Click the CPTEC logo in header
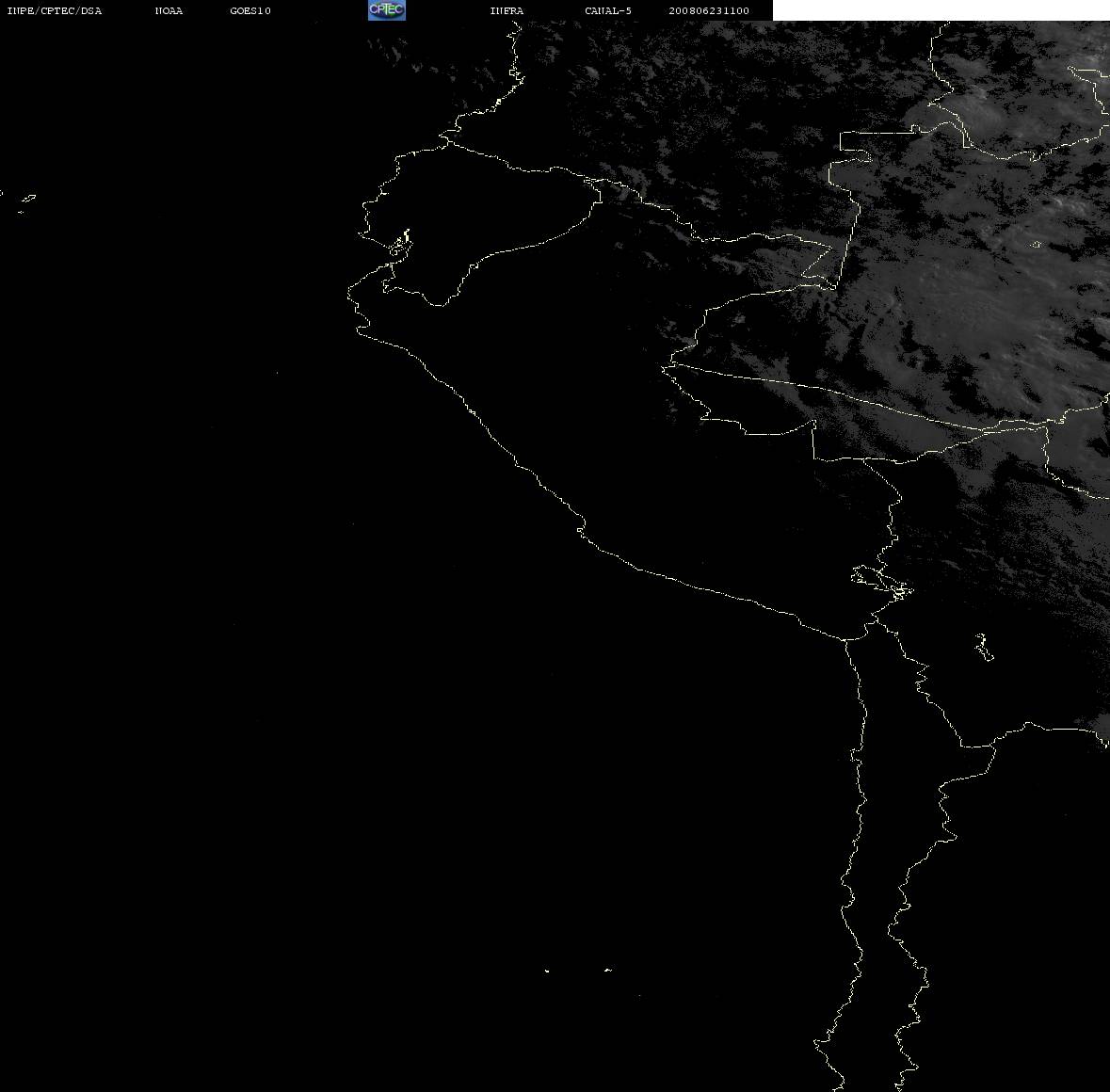This screenshot has width=1110, height=1092. click(x=387, y=10)
